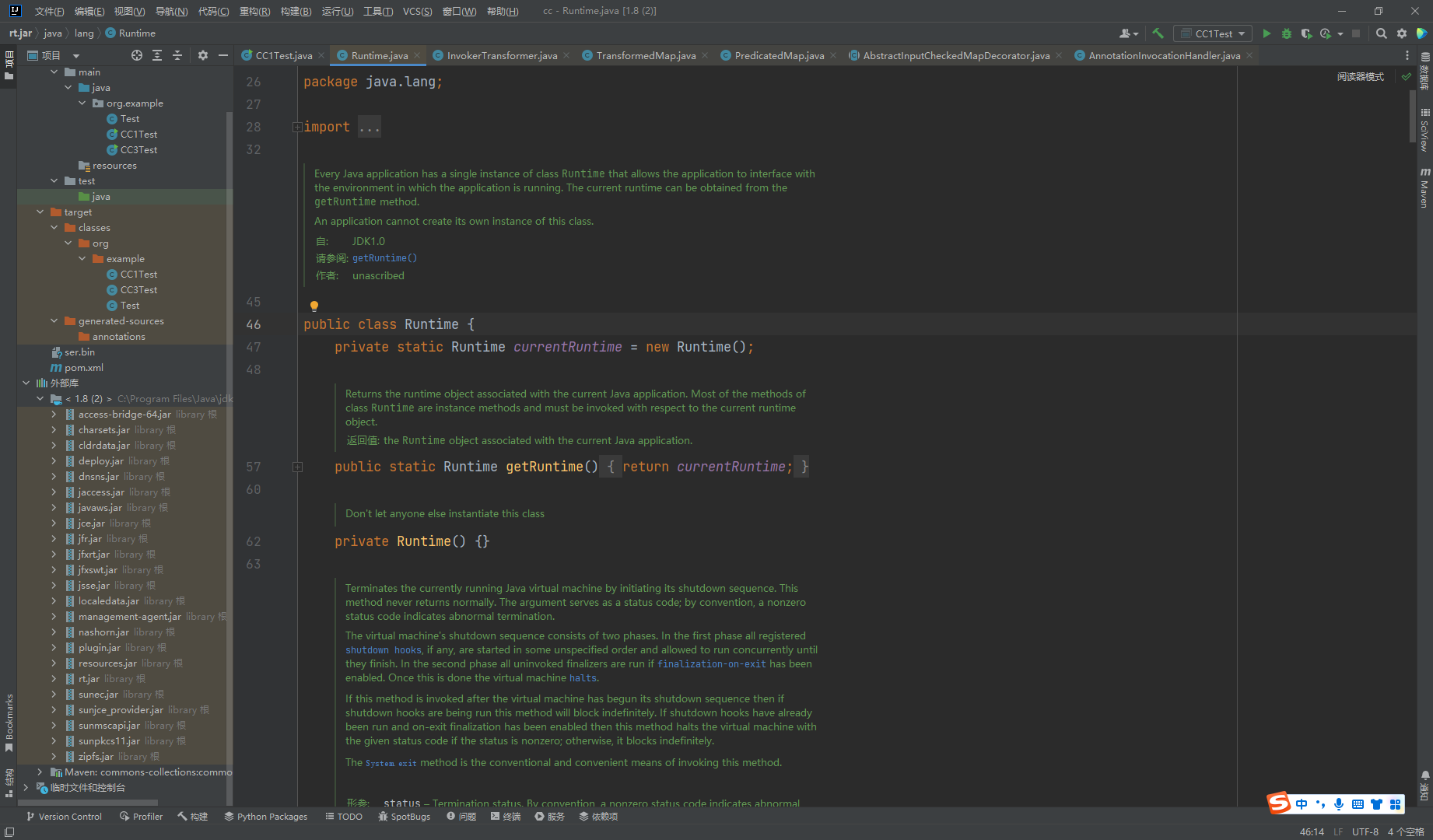Open recent tabs three-dot menu
The width and height of the screenshot is (1433, 840).
(x=1407, y=55)
